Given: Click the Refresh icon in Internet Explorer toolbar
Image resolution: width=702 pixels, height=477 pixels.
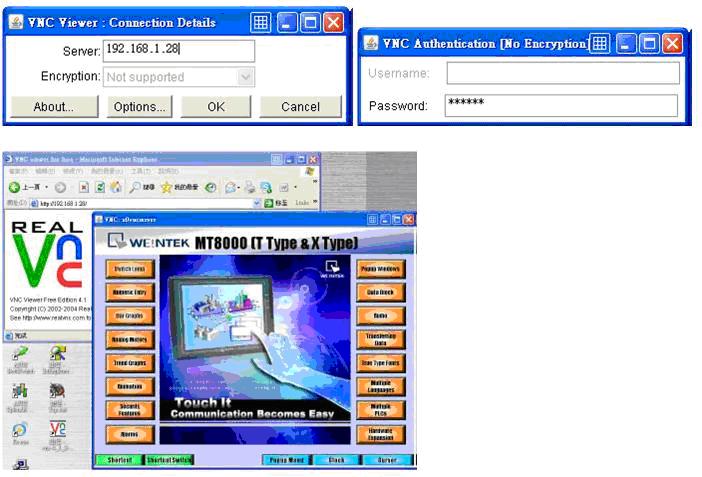Looking at the screenshot, I should point(100,187).
